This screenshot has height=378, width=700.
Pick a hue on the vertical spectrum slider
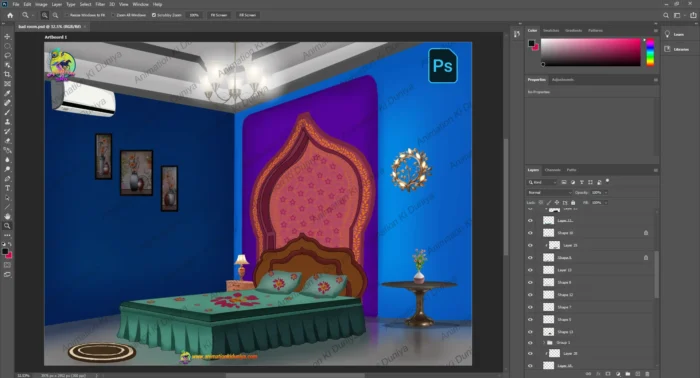(x=650, y=52)
